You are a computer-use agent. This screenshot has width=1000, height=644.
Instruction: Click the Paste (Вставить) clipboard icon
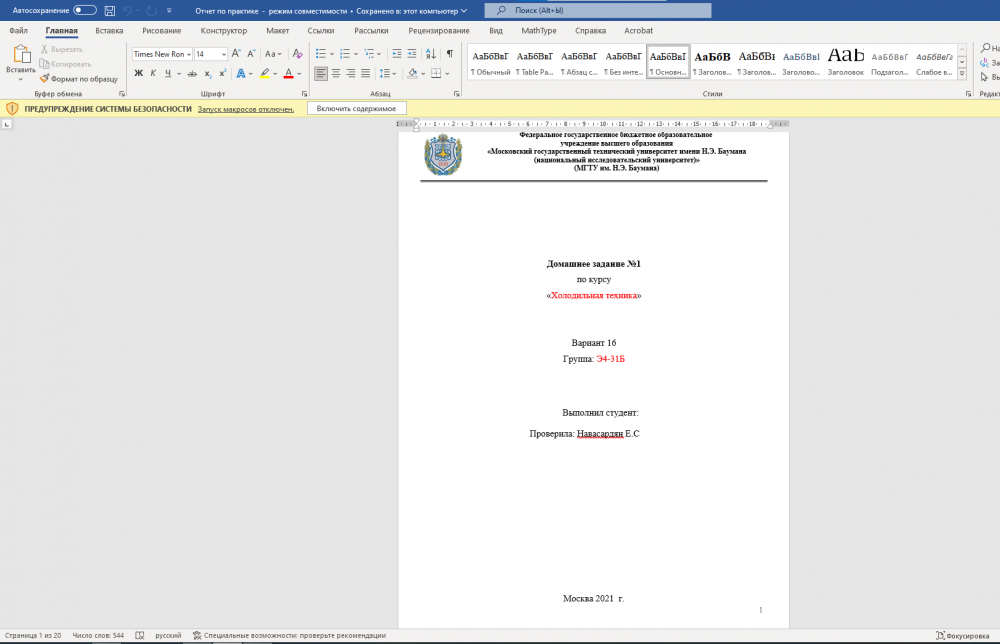(x=21, y=54)
